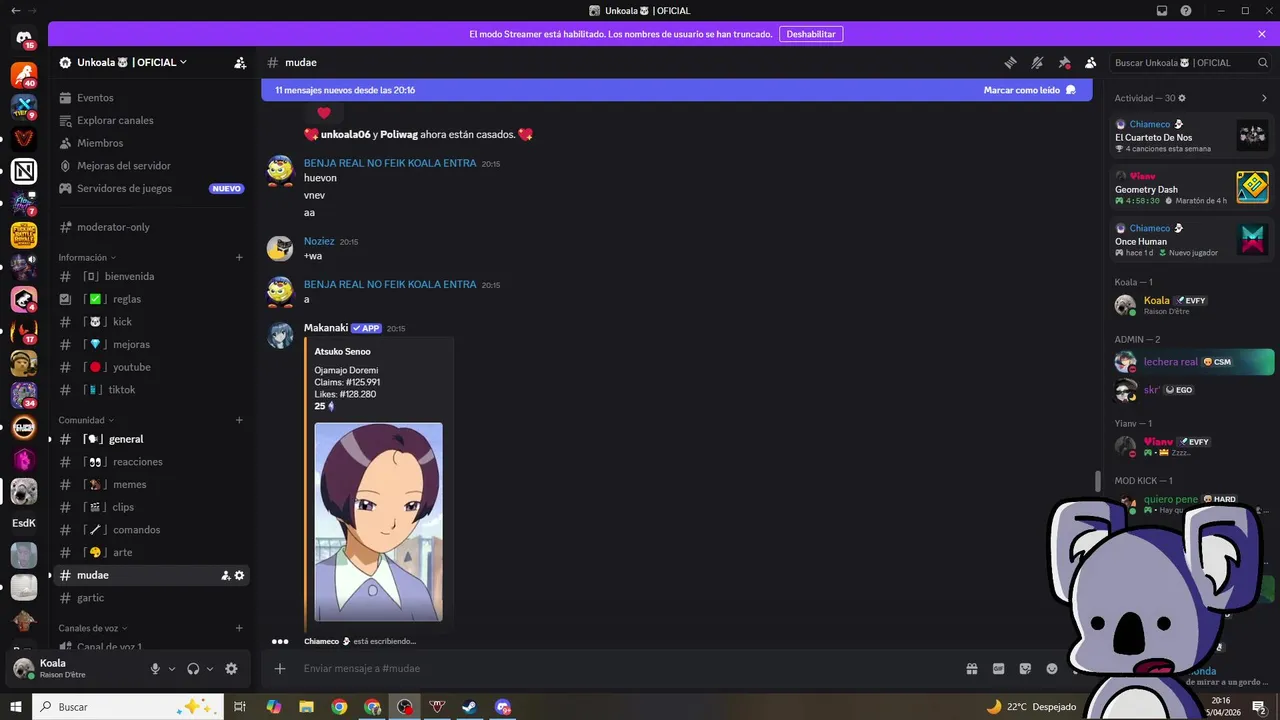The width and height of the screenshot is (1280, 720).
Task: Open Actividad settings gear
Action: tap(1182, 98)
